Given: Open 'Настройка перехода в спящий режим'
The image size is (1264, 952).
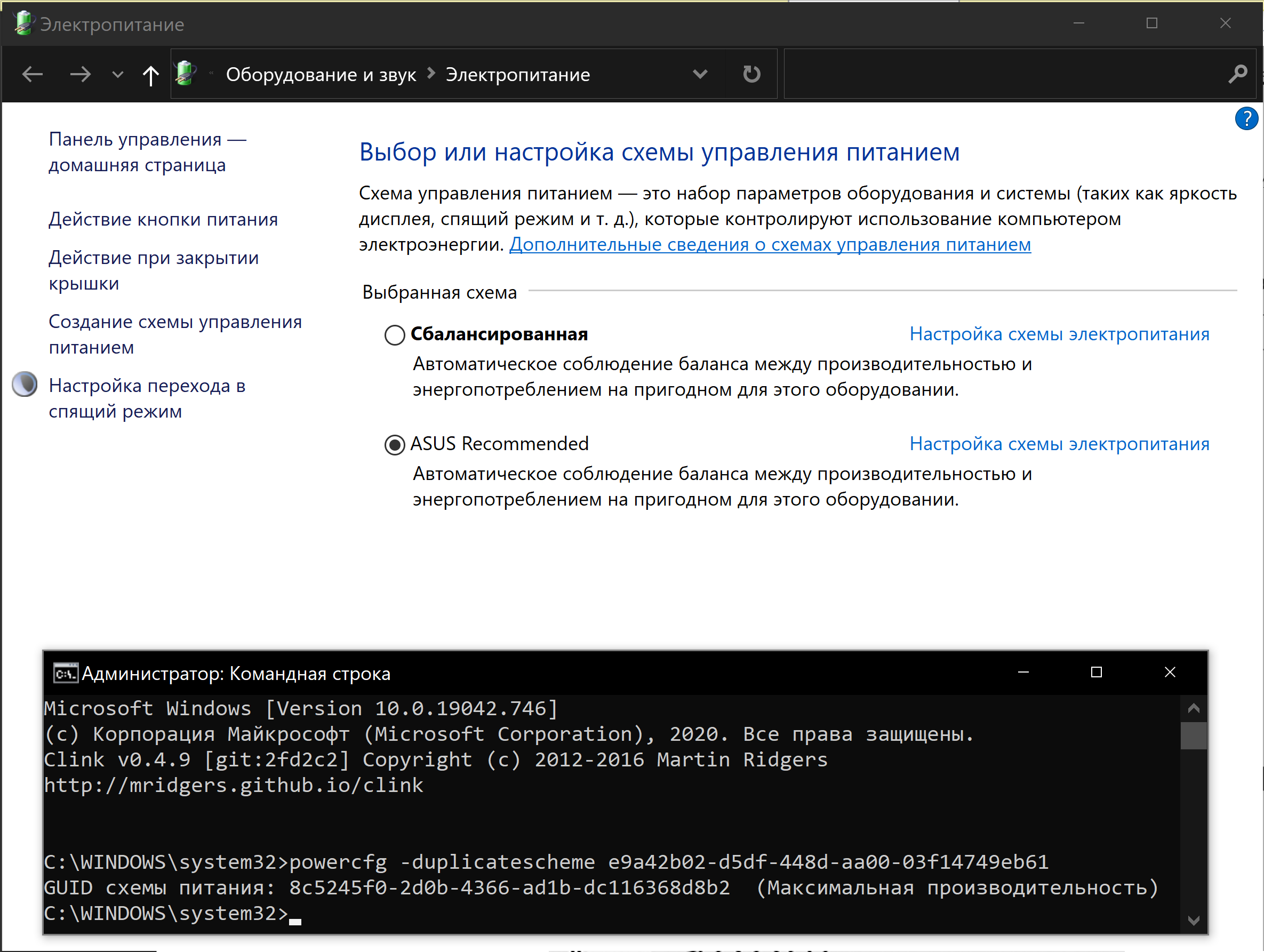Looking at the screenshot, I should [147, 398].
